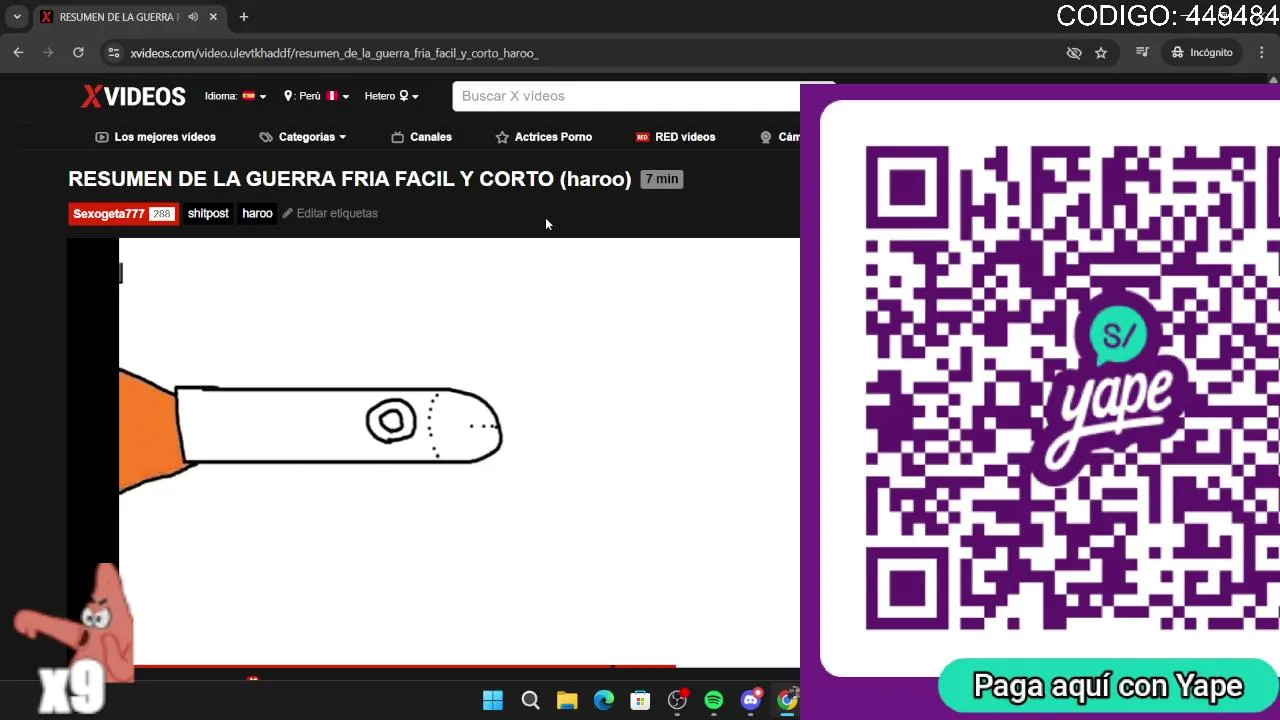Click the XVIDEOS logo

point(133,96)
